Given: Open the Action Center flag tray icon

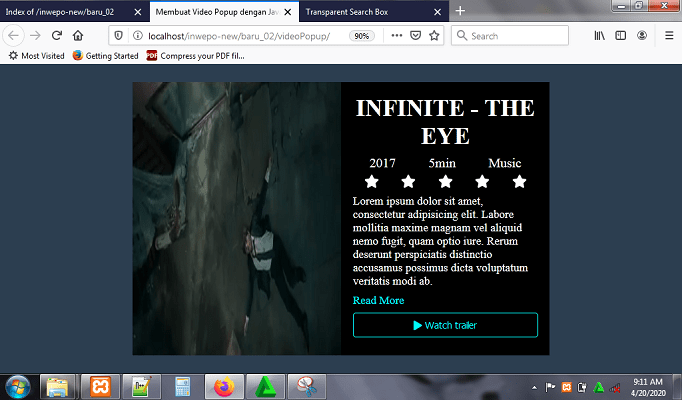Looking at the screenshot, I should 550,387.
